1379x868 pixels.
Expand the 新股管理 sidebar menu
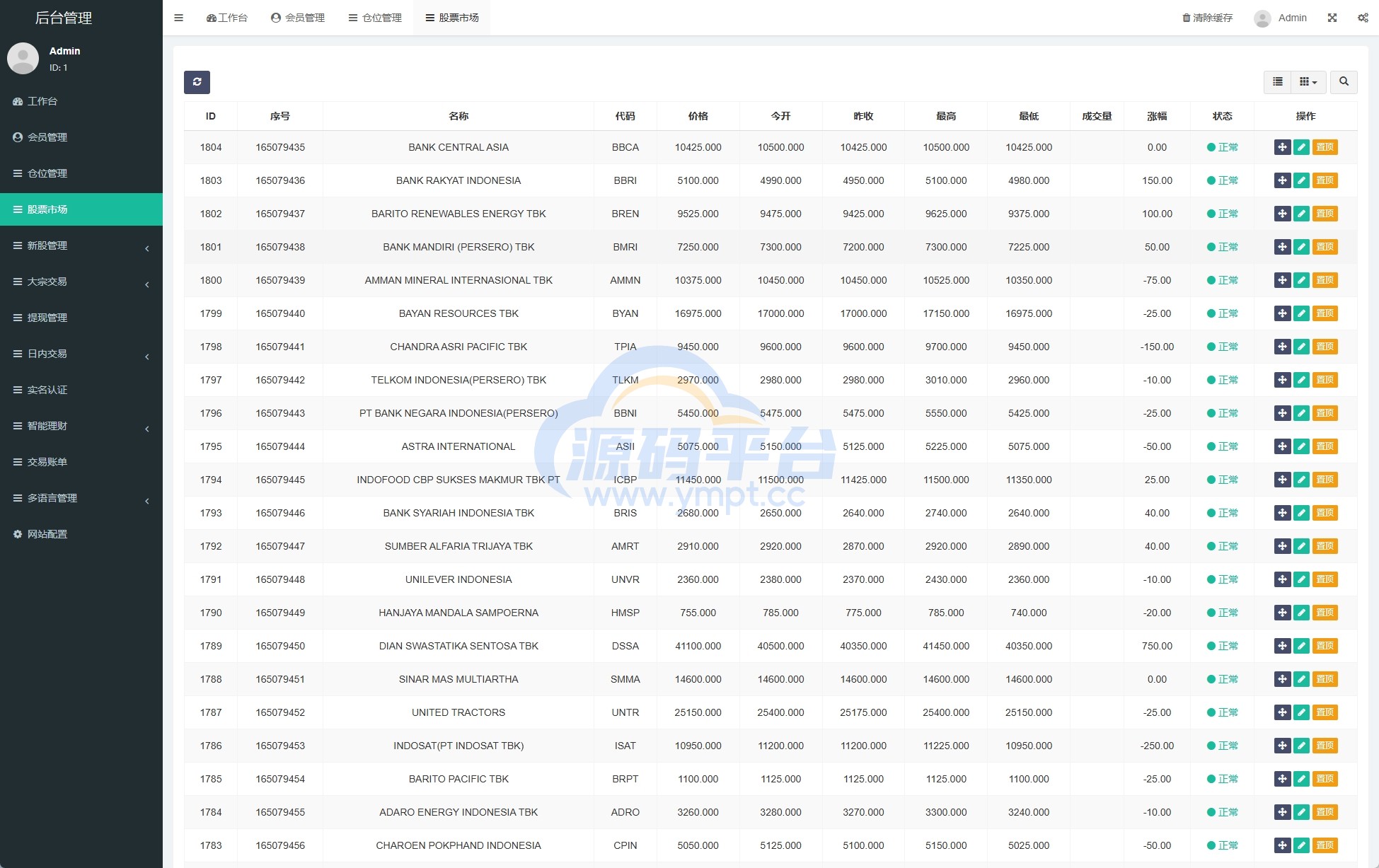coord(81,245)
